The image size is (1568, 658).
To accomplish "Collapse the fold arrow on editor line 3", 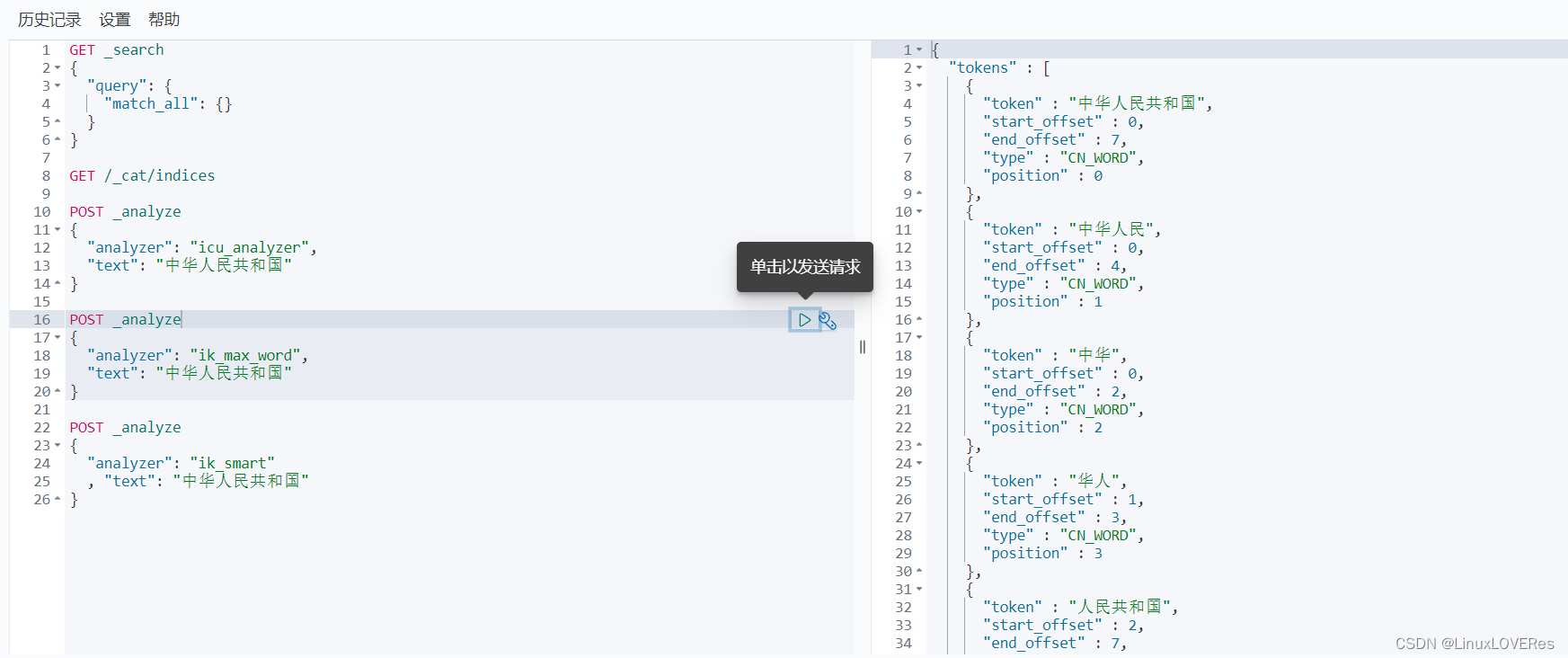I will (x=58, y=86).
